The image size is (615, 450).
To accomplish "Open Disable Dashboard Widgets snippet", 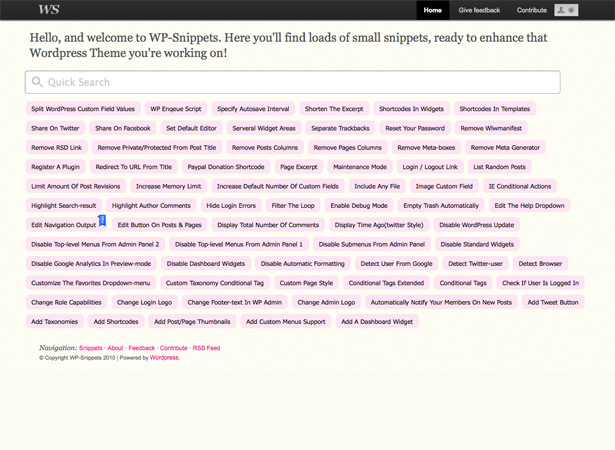I will tap(206, 263).
